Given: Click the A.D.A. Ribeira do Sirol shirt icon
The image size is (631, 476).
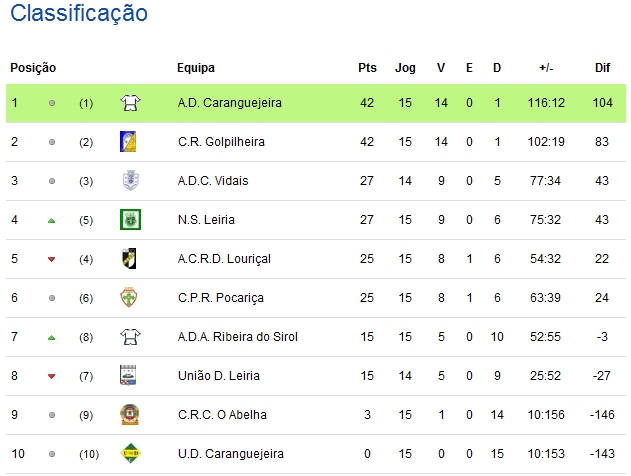Looking at the screenshot, I should 129,336.
